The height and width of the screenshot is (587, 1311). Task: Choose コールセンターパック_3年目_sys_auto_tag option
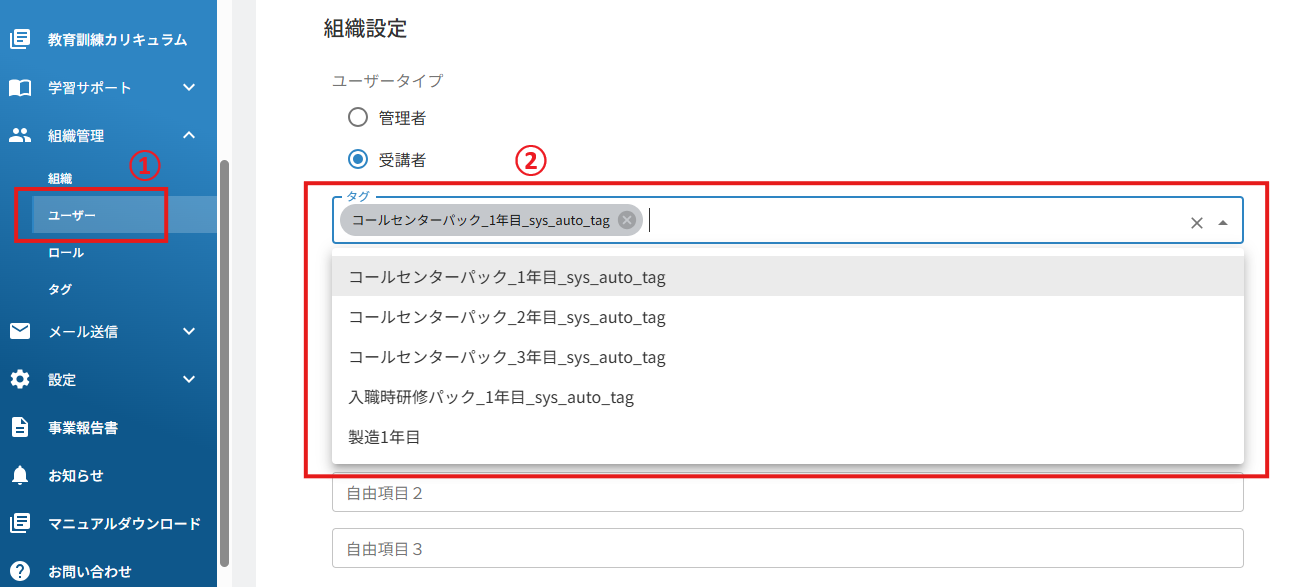(788, 357)
